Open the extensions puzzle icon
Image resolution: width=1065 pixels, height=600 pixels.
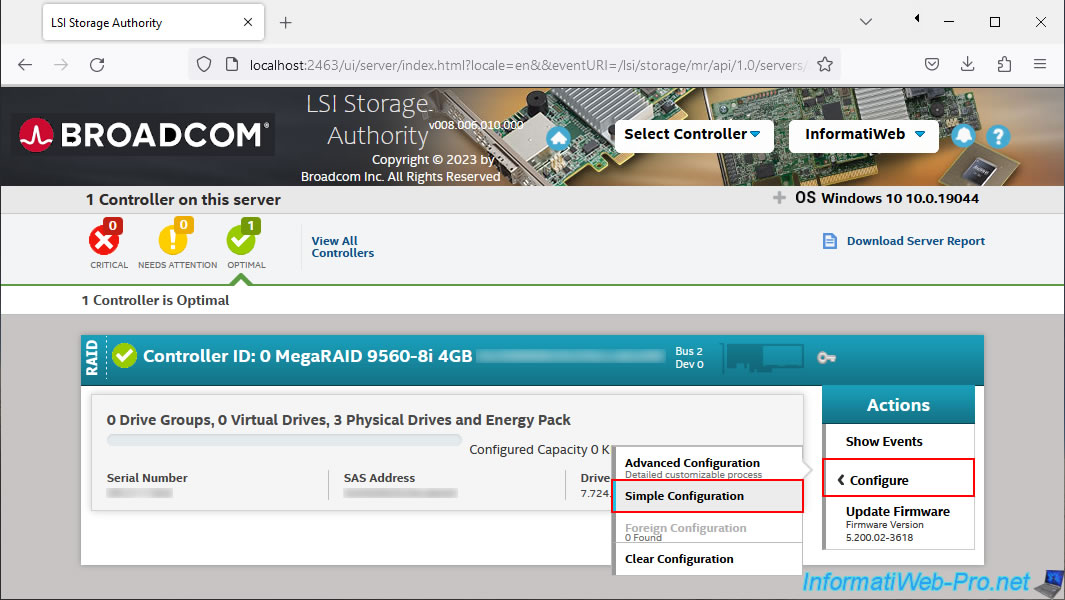[1004, 65]
